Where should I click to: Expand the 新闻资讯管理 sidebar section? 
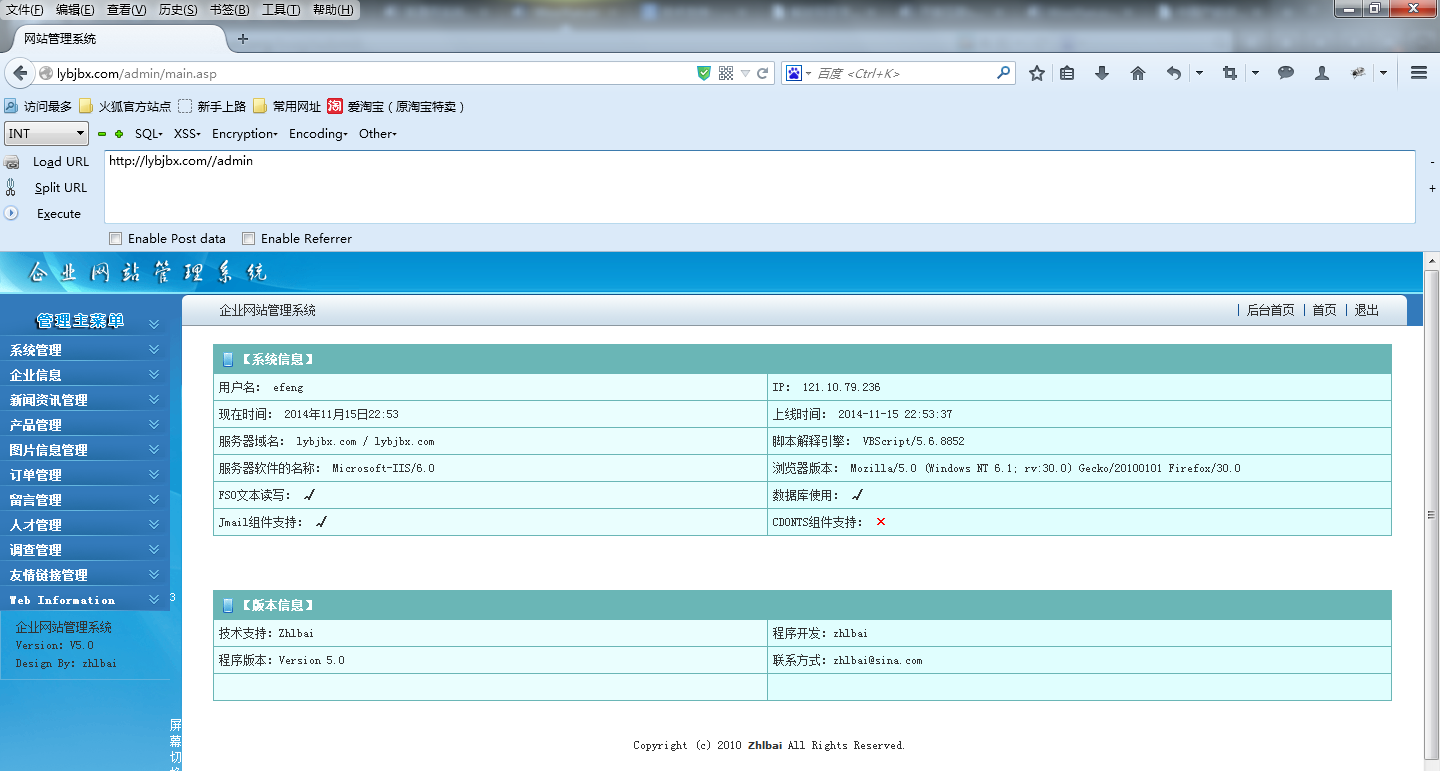(x=85, y=400)
